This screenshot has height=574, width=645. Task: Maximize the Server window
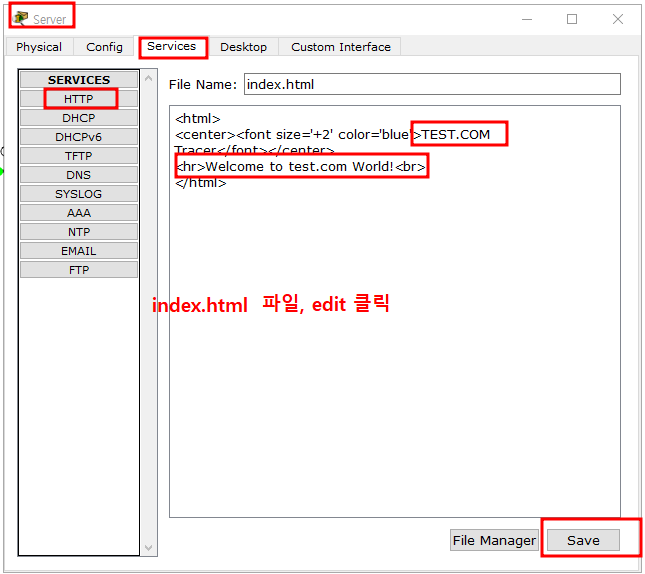coord(572,19)
